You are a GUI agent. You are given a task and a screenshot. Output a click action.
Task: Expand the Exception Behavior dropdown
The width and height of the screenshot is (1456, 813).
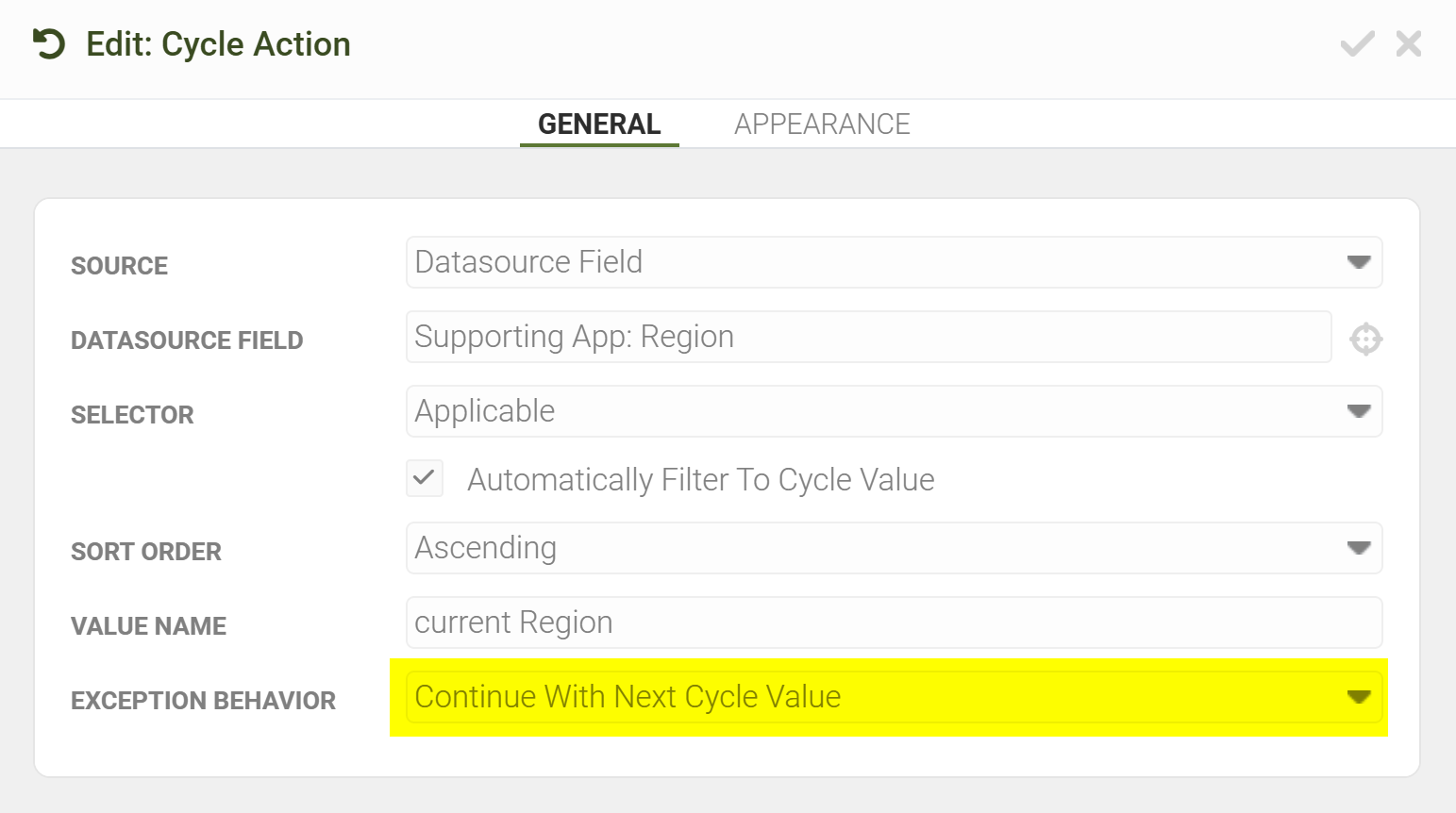pyautogui.click(x=894, y=697)
